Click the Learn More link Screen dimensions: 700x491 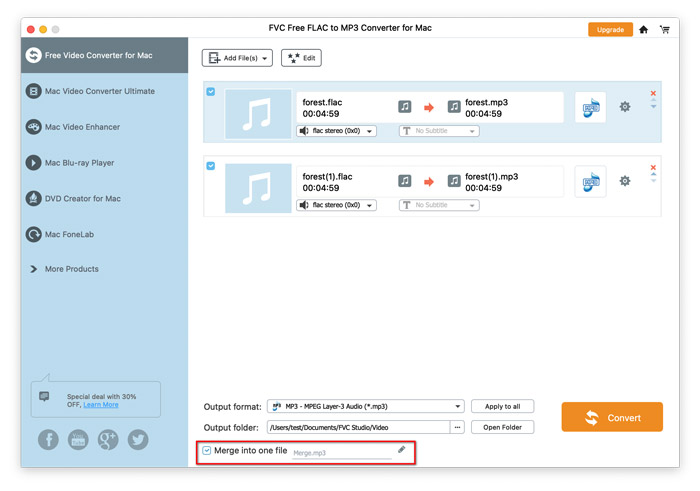(x=101, y=405)
